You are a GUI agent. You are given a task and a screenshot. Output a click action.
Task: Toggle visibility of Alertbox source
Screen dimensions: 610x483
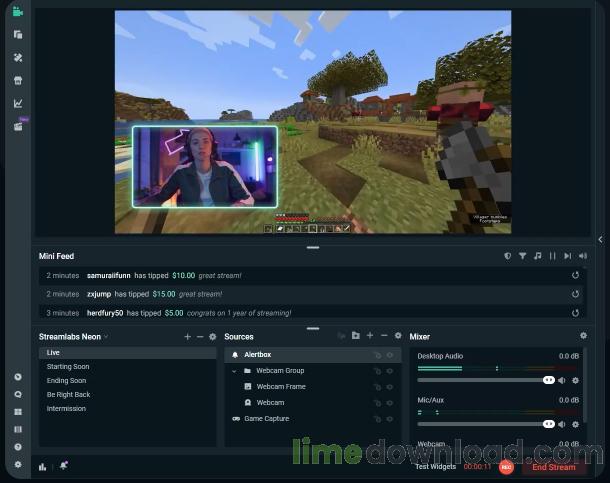[390, 355]
